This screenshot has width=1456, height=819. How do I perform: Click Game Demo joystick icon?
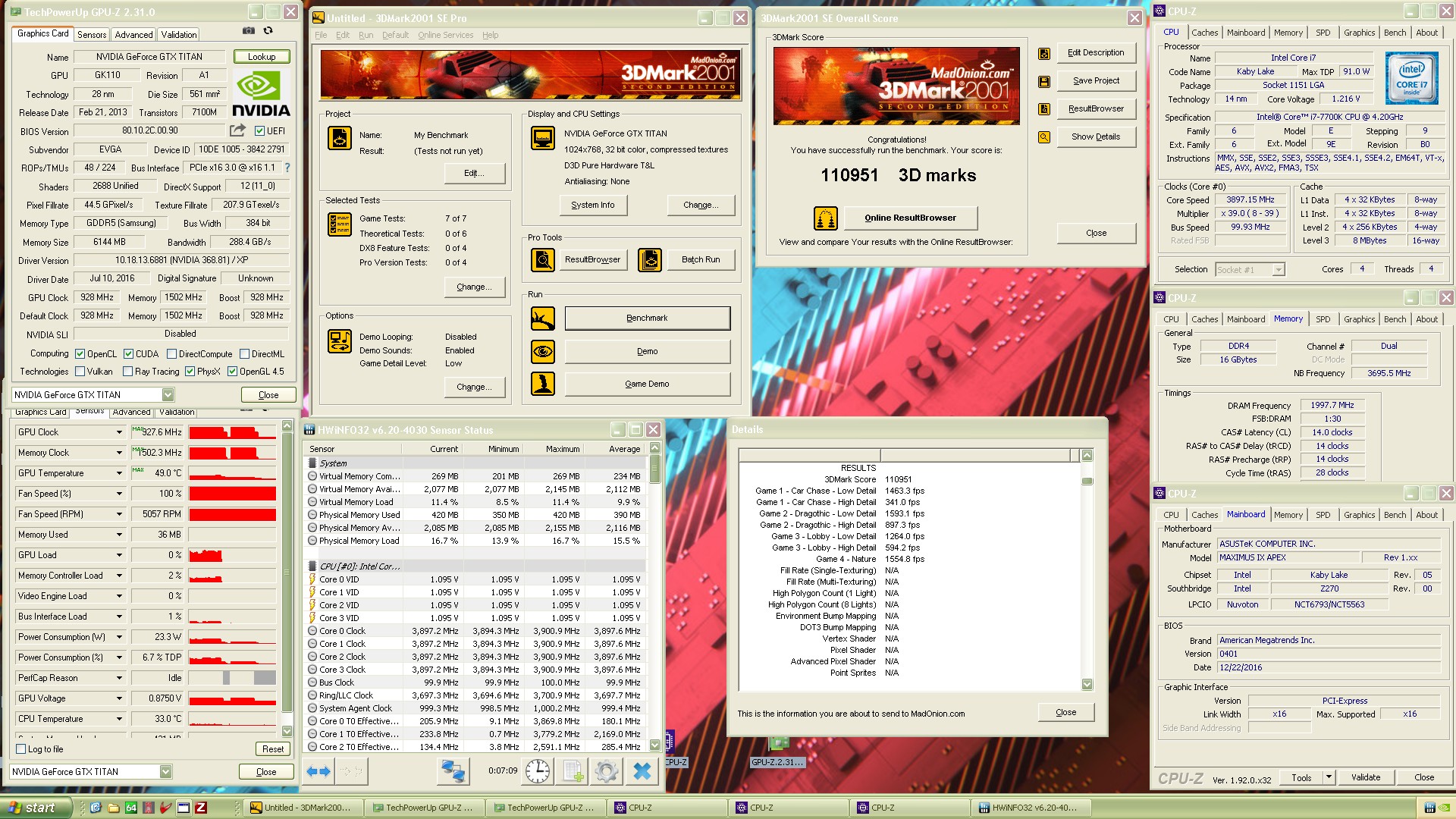point(543,384)
